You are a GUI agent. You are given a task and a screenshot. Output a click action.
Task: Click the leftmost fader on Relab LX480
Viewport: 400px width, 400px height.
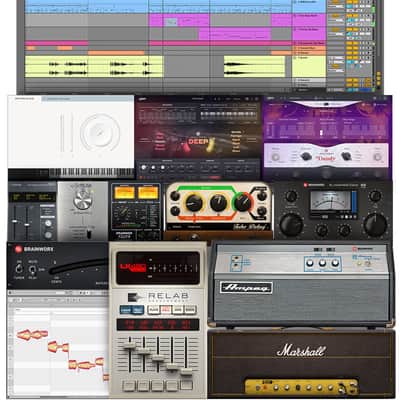[129, 345]
